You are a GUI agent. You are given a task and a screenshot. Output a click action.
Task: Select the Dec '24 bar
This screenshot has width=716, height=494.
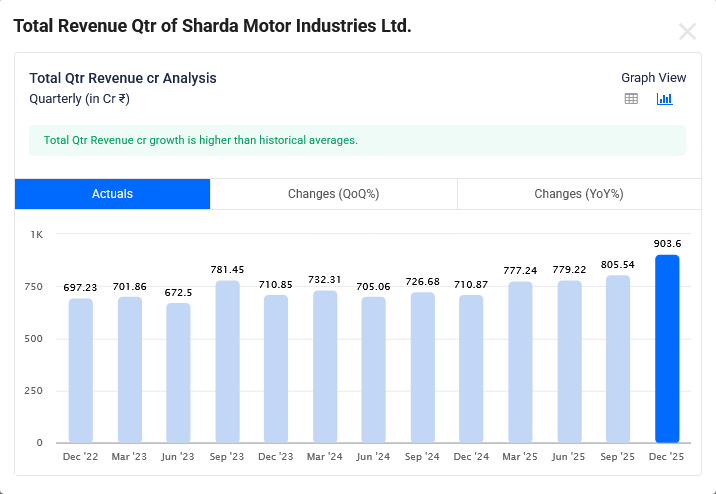[x=471, y=369]
